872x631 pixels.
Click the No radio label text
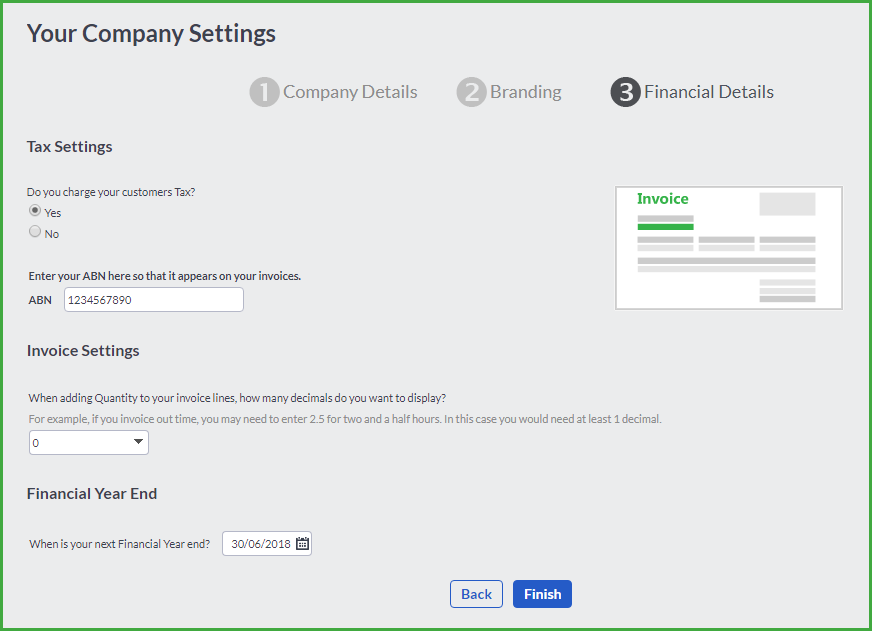pos(52,234)
